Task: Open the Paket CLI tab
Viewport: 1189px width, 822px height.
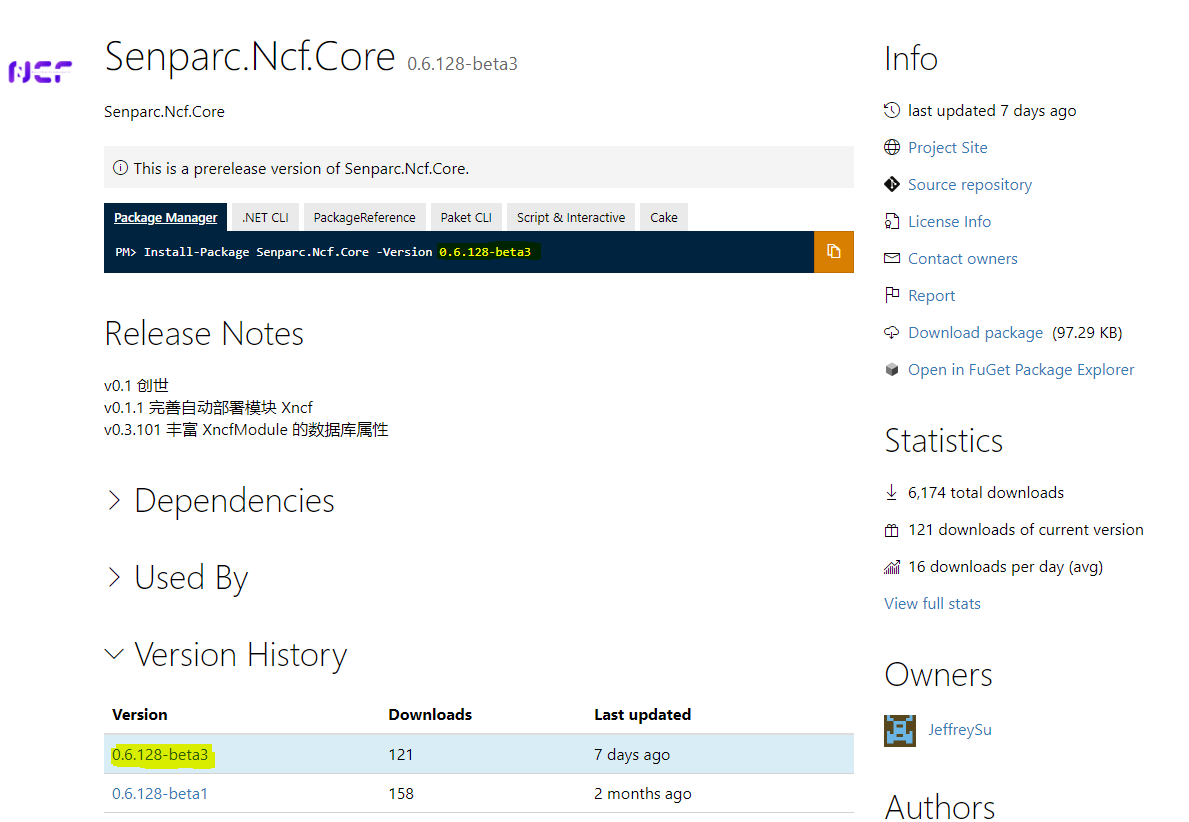Action: pos(466,218)
